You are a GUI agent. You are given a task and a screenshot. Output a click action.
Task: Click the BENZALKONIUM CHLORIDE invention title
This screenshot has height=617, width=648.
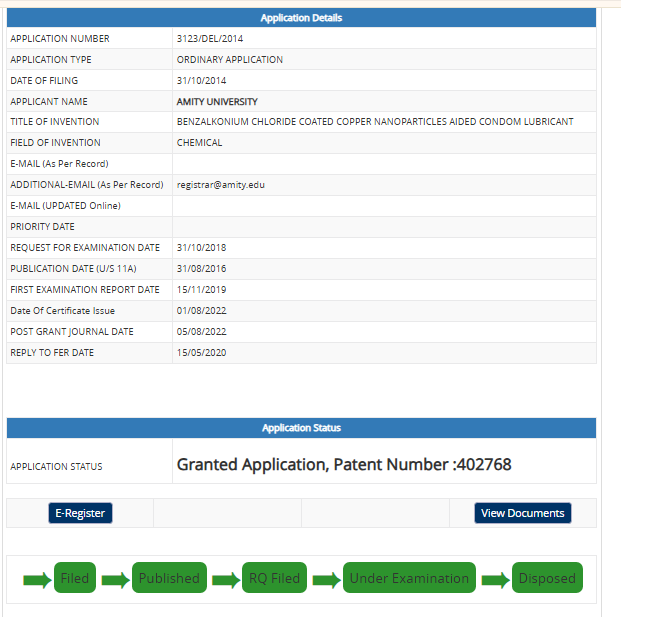point(375,121)
